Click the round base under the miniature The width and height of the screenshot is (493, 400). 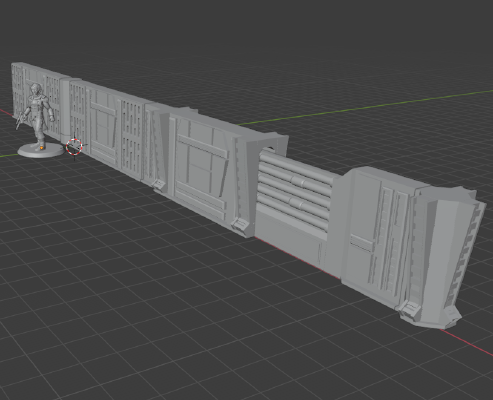[x=41, y=150]
